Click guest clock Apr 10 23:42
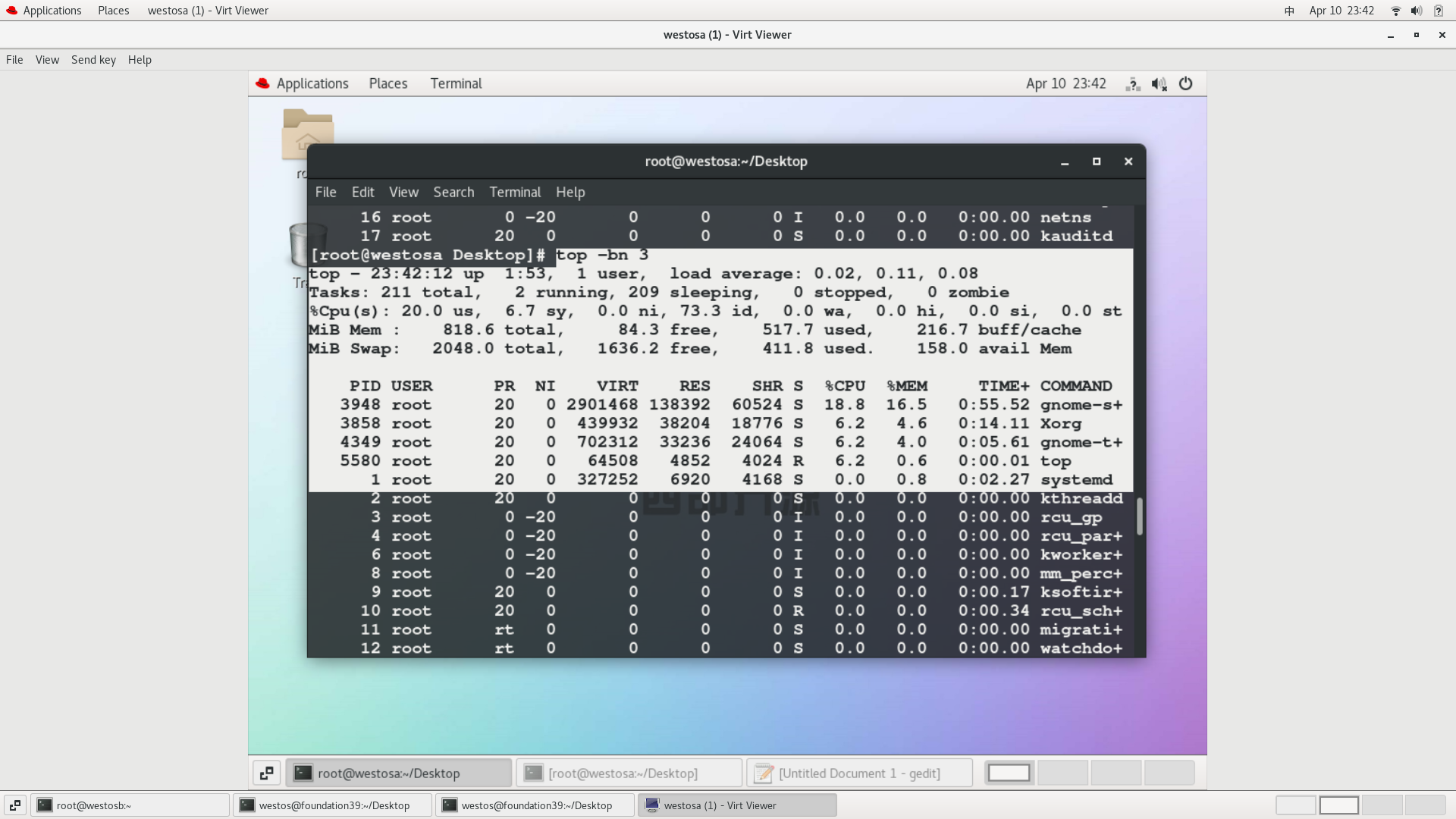 1065,83
